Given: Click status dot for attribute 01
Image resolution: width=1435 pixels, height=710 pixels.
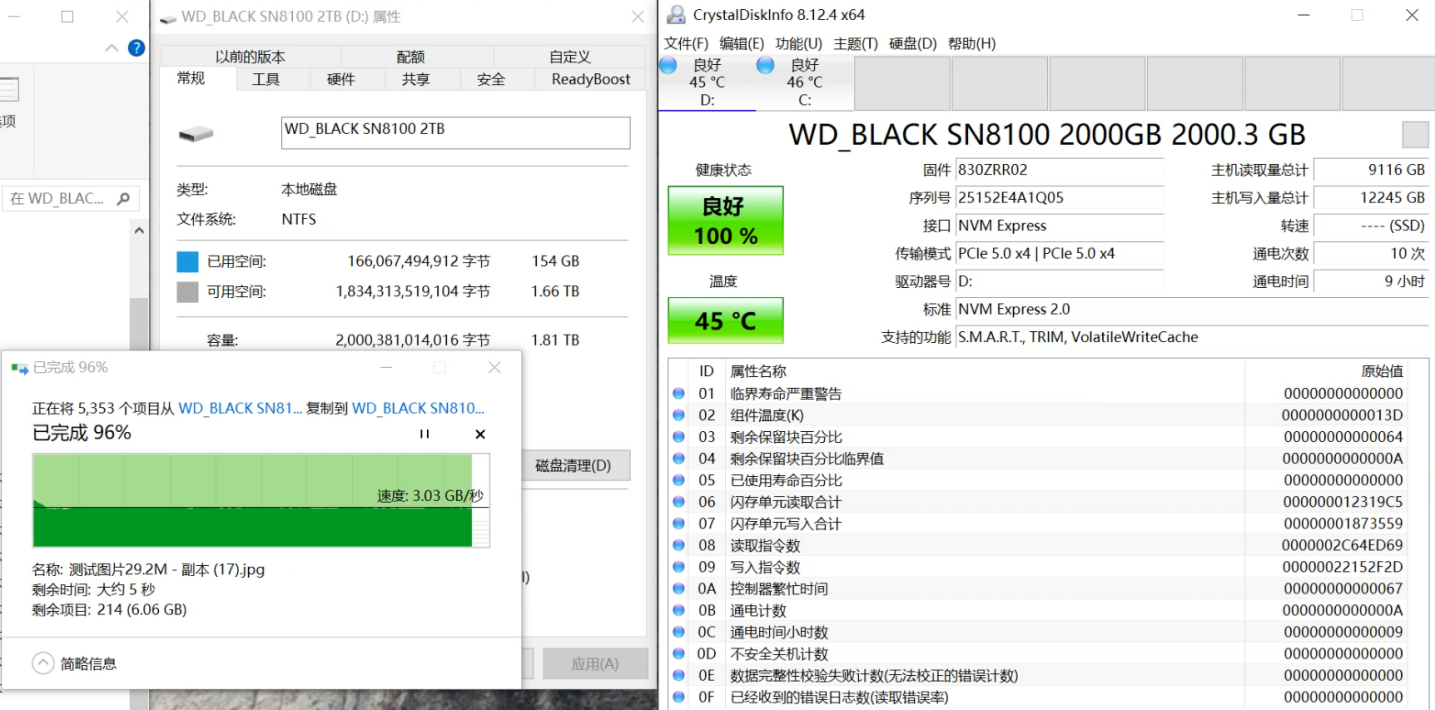Looking at the screenshot, I should point(680,394).
